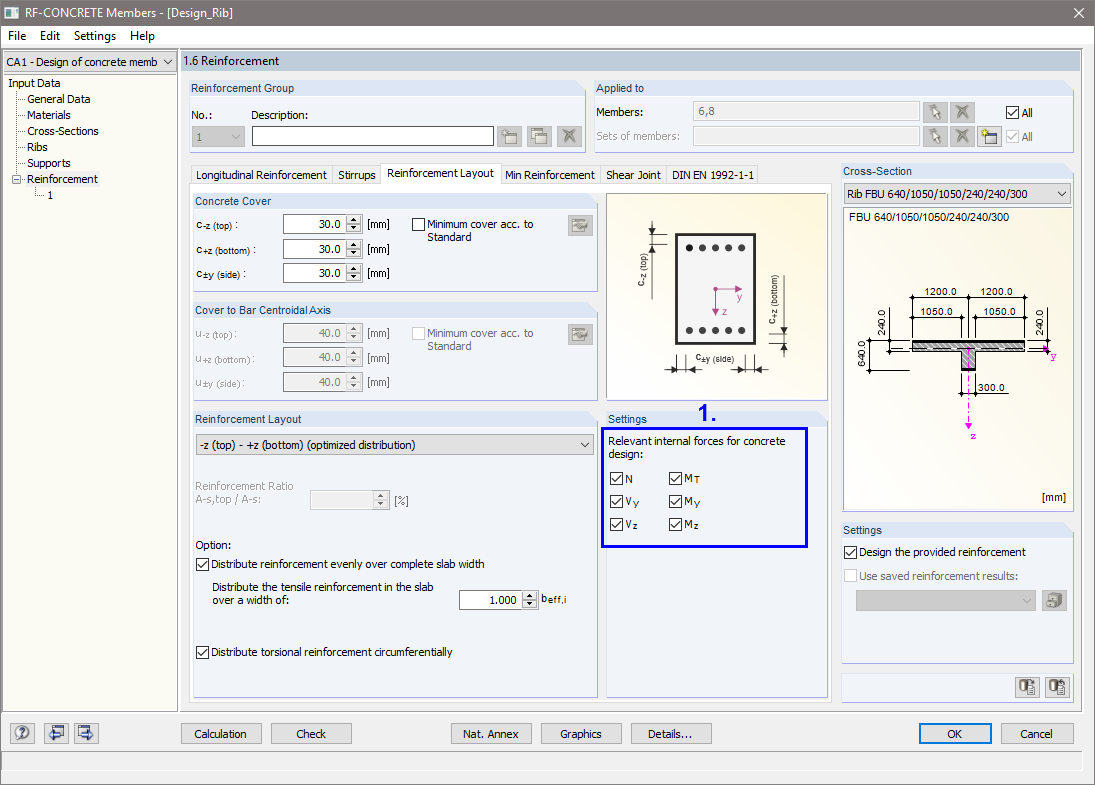Increase C-z (top) cover using the stepper
Image resolution: width=1095 pixels, height=785 pixels.
pos(355,219)
